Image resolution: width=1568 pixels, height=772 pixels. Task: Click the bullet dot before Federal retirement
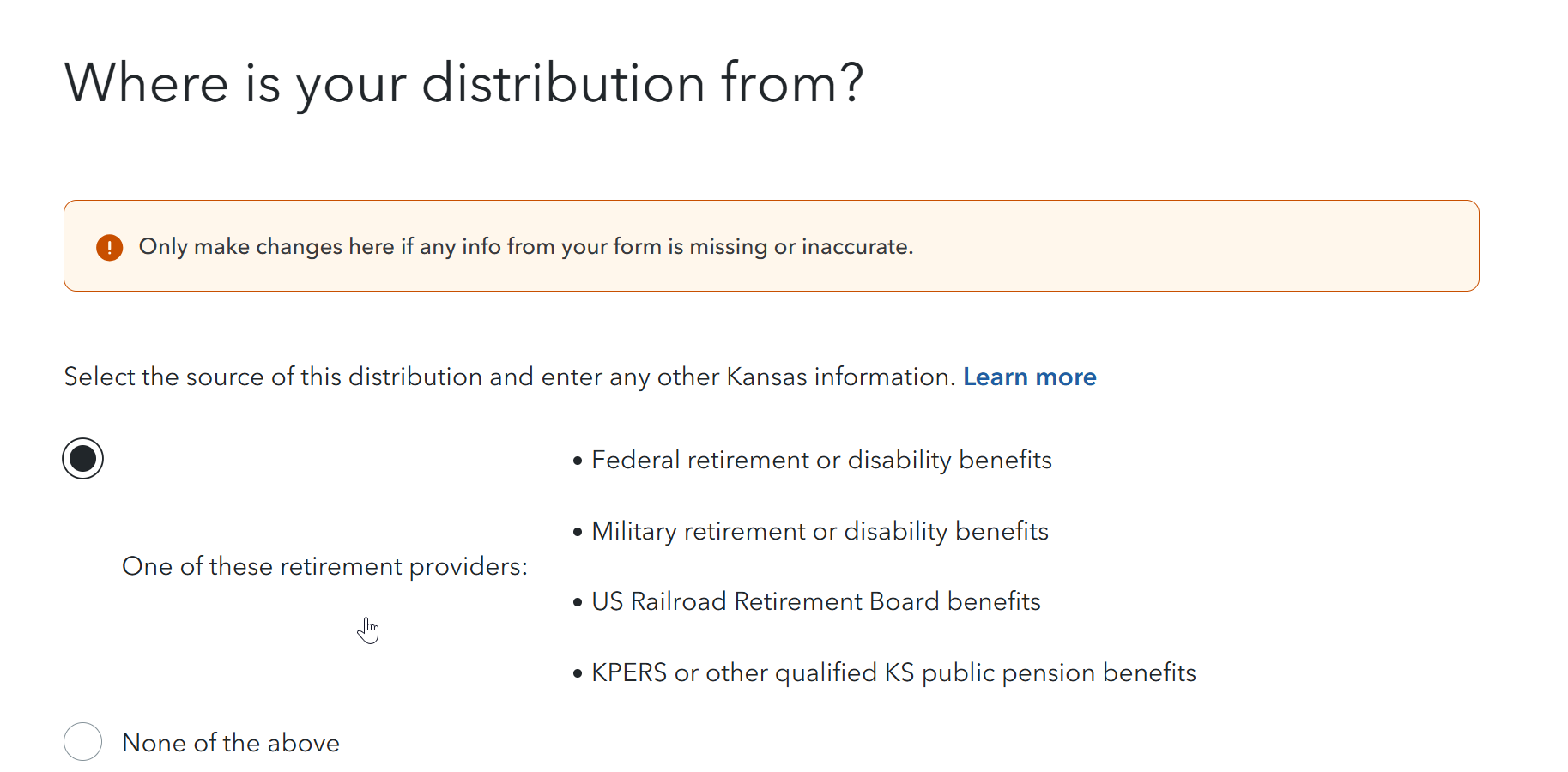tap(578, 461)
